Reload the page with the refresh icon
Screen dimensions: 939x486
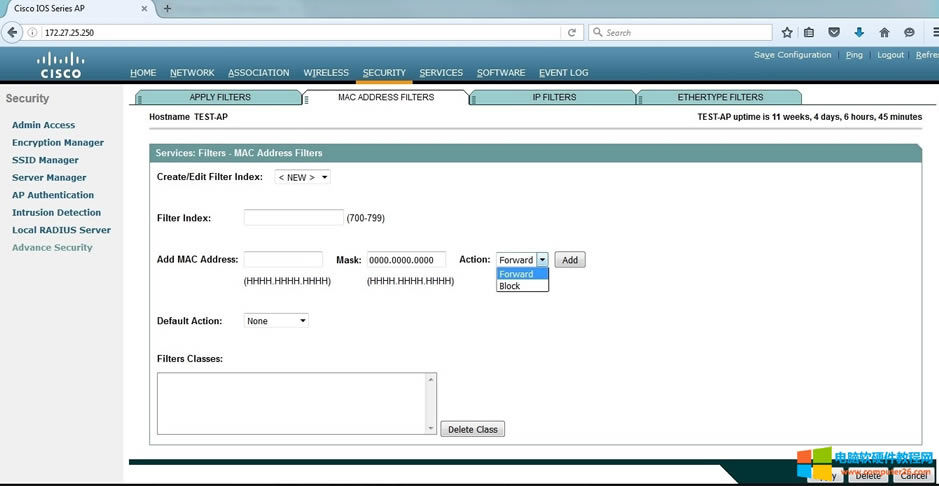click(x=572, y=32)
